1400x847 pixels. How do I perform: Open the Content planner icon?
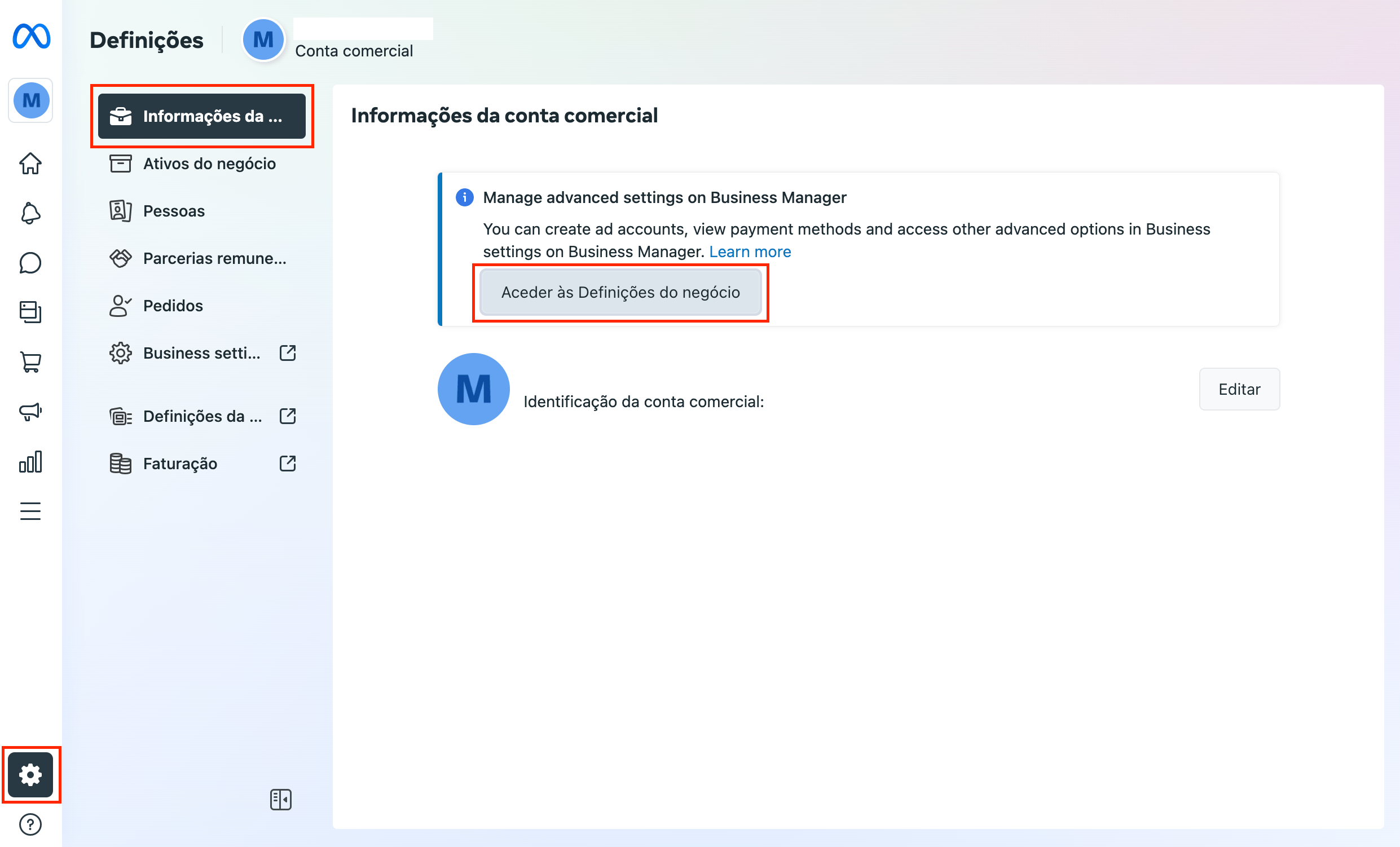[x=30, y=312]
